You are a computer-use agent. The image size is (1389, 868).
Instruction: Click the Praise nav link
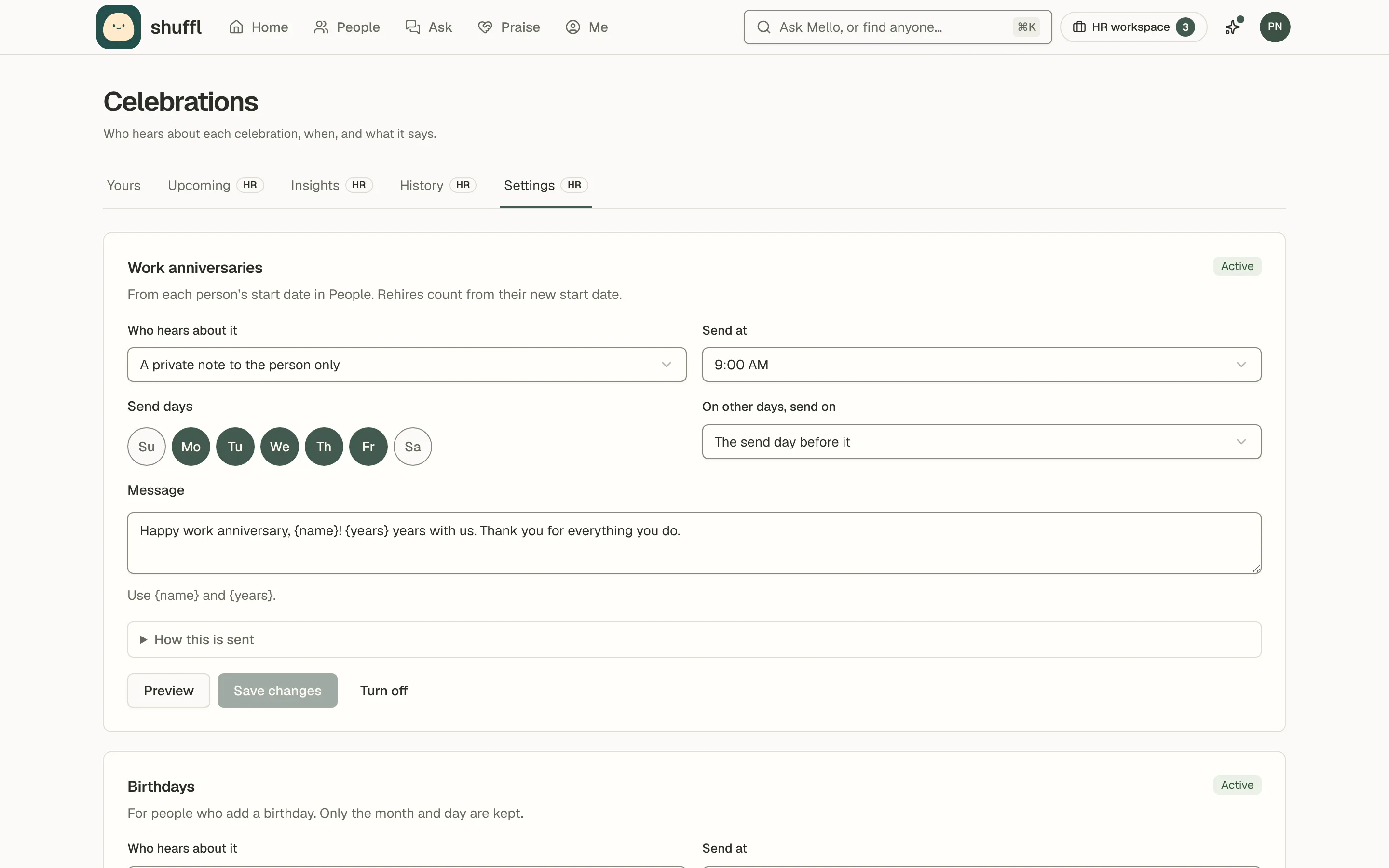coord(508,27)
